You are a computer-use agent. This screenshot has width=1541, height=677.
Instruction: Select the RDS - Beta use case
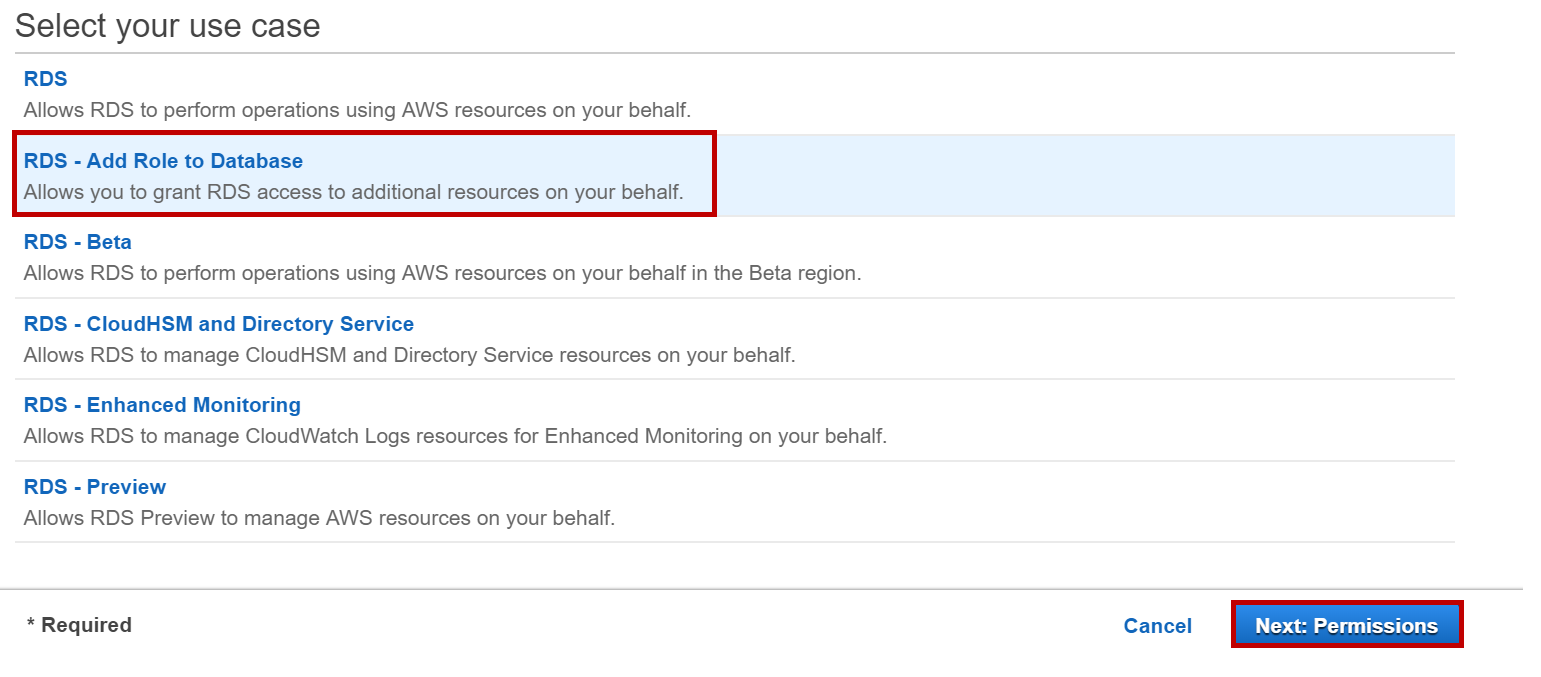[x=77, y=242]
